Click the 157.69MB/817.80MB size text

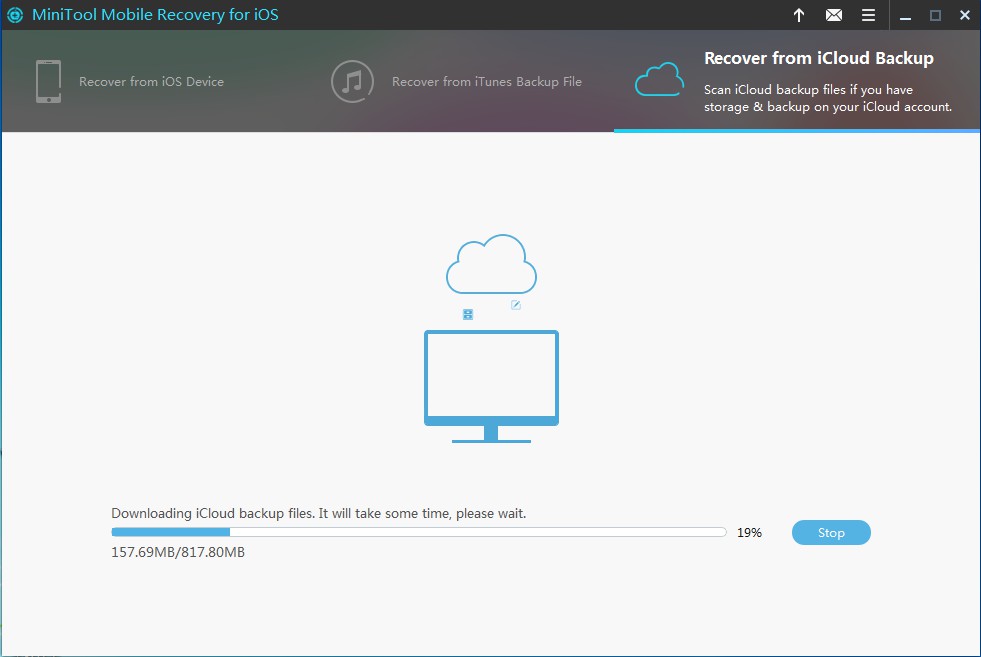click(178, 552)
